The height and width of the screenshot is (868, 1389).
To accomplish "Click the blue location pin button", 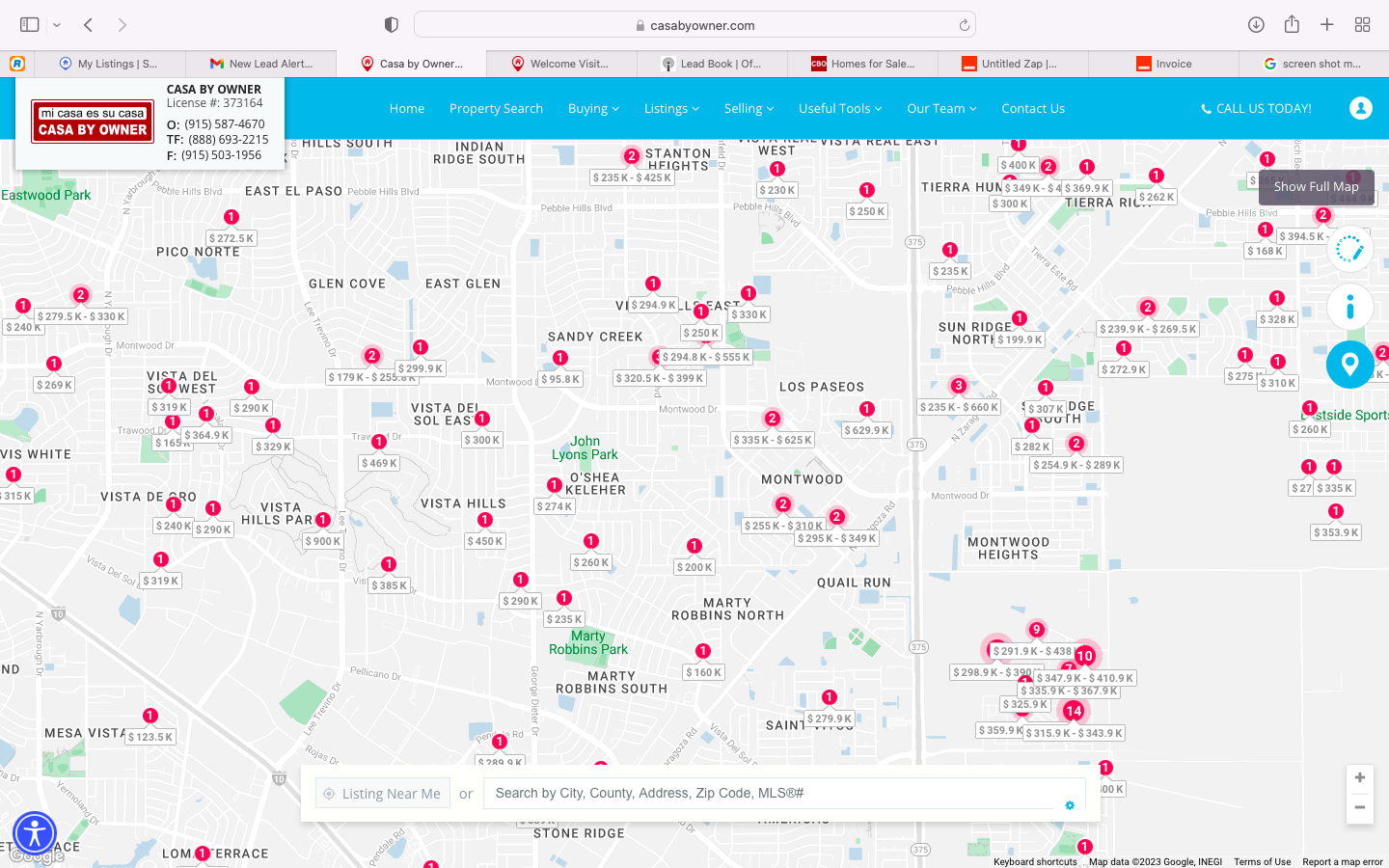I will [x=1349, y=365].
